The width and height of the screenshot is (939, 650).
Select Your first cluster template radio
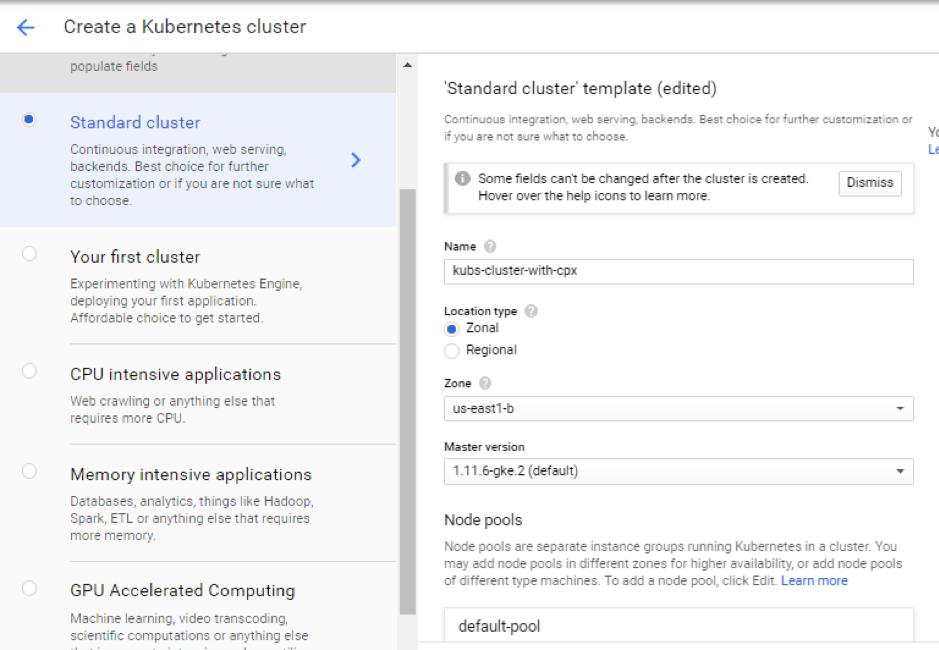point(29,254)
